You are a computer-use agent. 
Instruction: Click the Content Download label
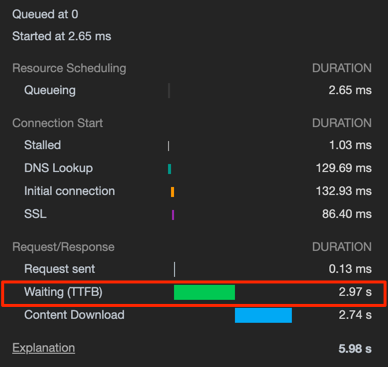click(74, 315)
